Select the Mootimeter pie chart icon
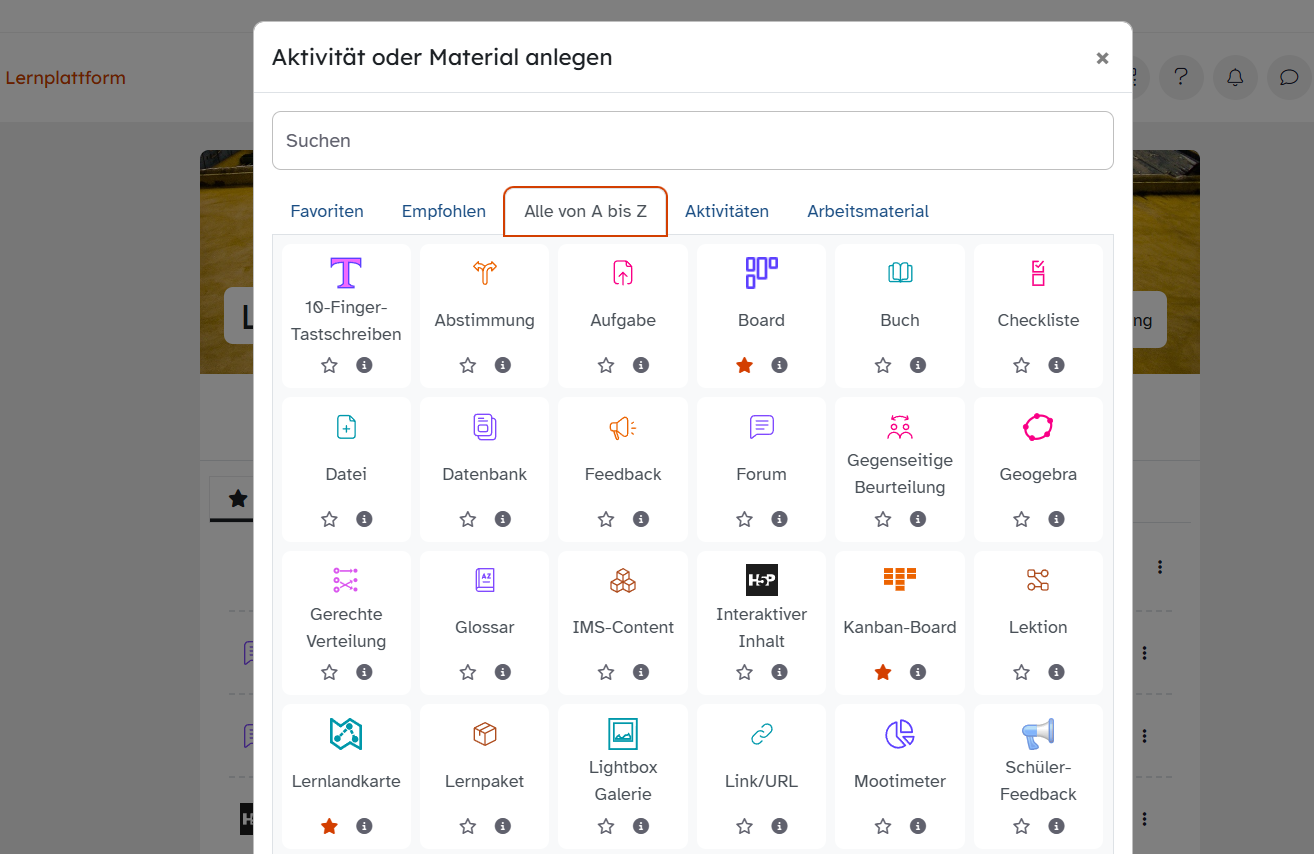This screenshot has height=854, width=1314. pyautogui.click(x=899, y=734)
